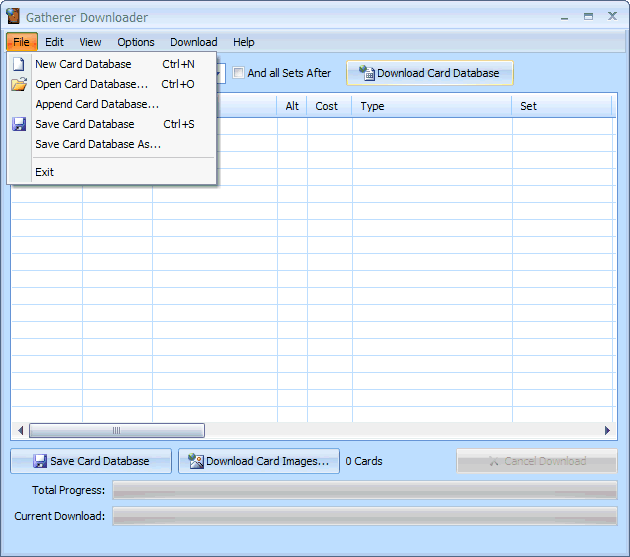Sort by the Type column header
Screen dimensions: 630x557
point(431,106)
